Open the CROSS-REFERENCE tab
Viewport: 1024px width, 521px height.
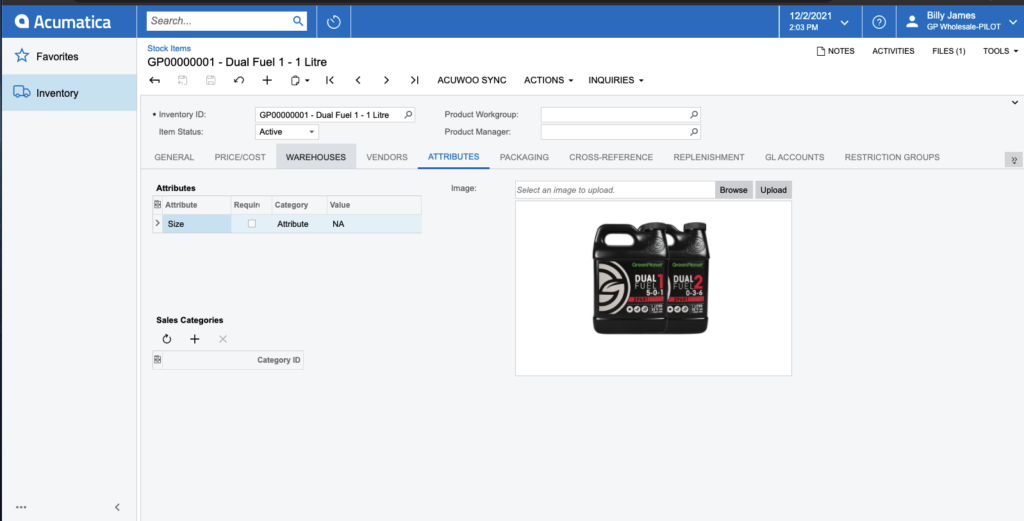(611, 157)
